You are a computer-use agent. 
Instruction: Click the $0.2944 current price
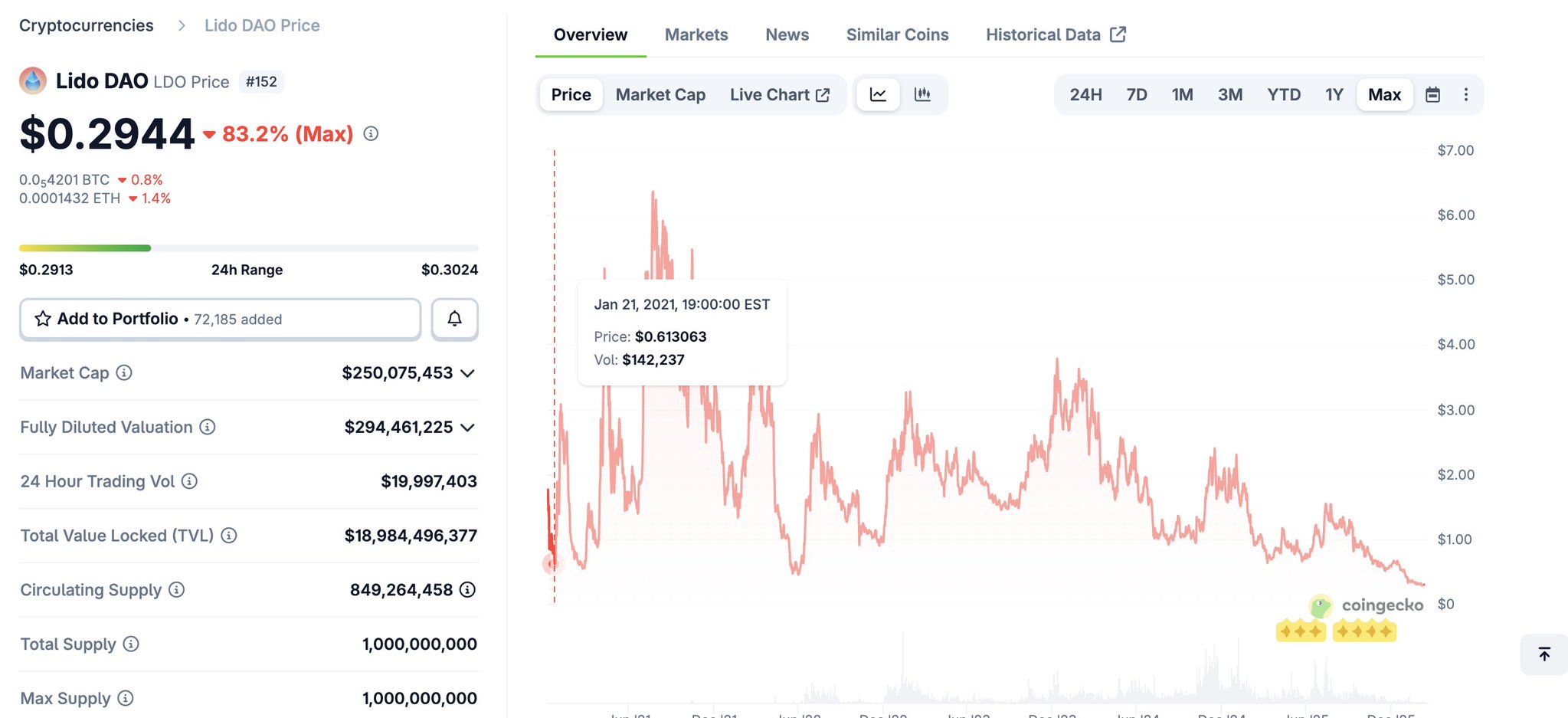107,134
